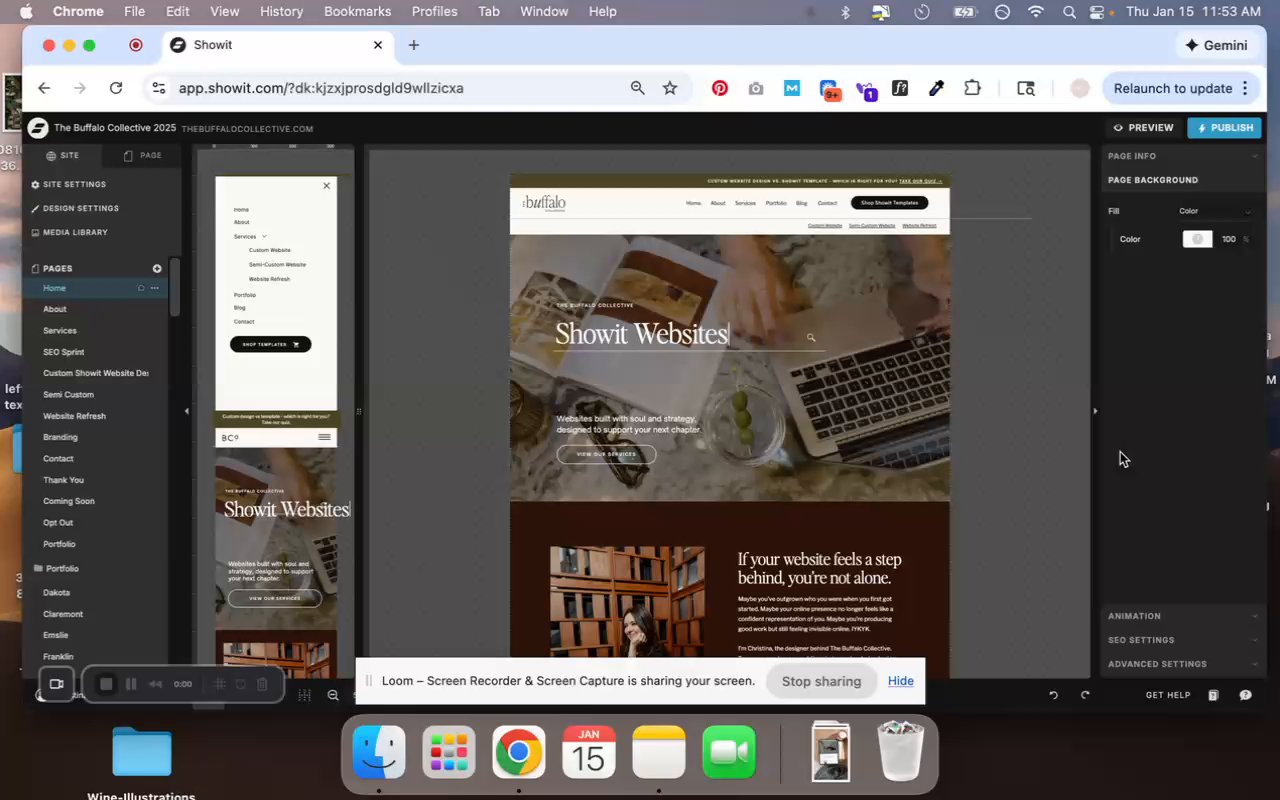Click the clipboard icon next to Get Help
Image resolution: width=1280 pixels, height=800 pixels.
[1213, 695]
